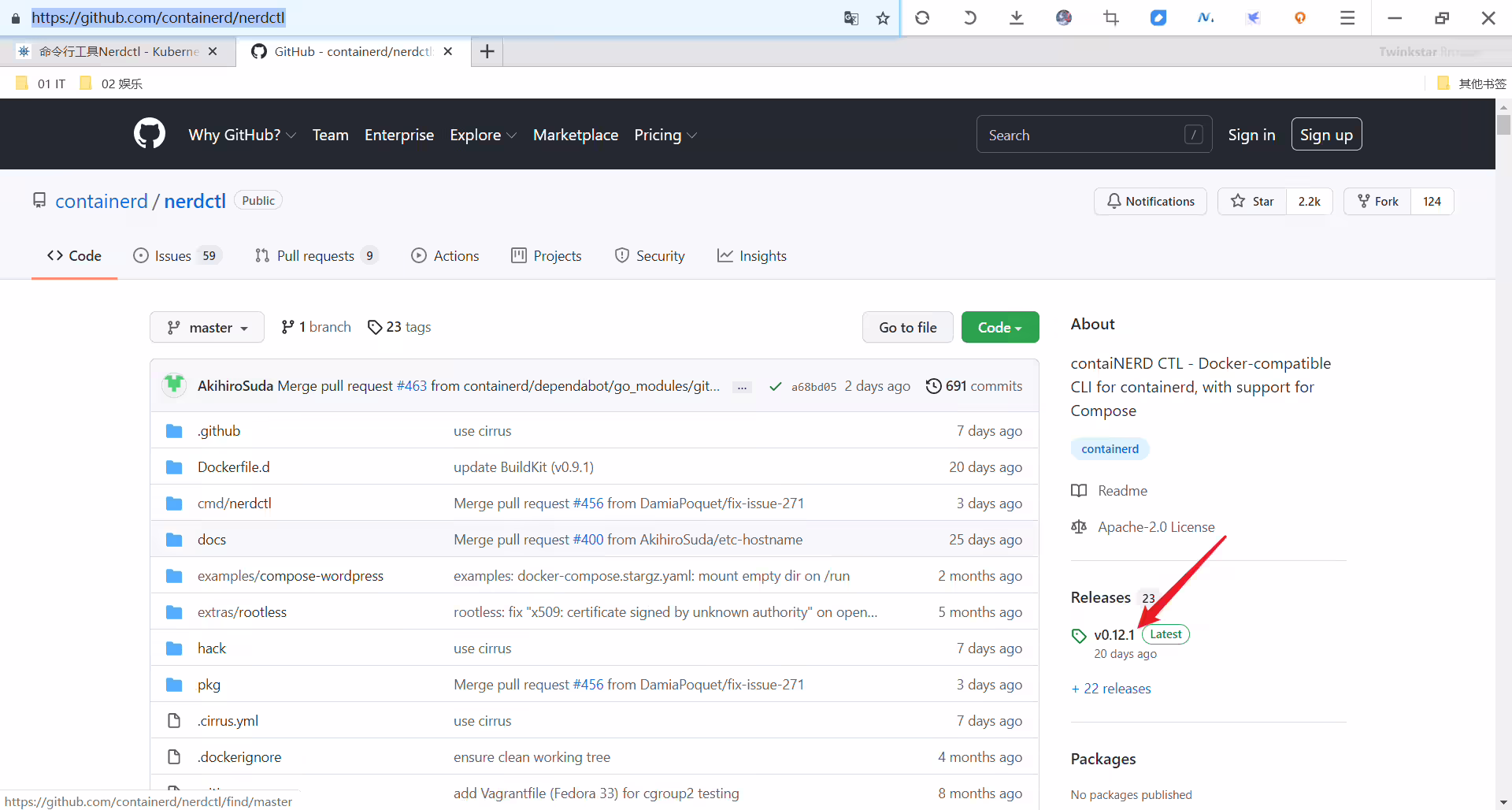Open the master branch dropdown
This screenshot has height=810, width=1512.
207,327
